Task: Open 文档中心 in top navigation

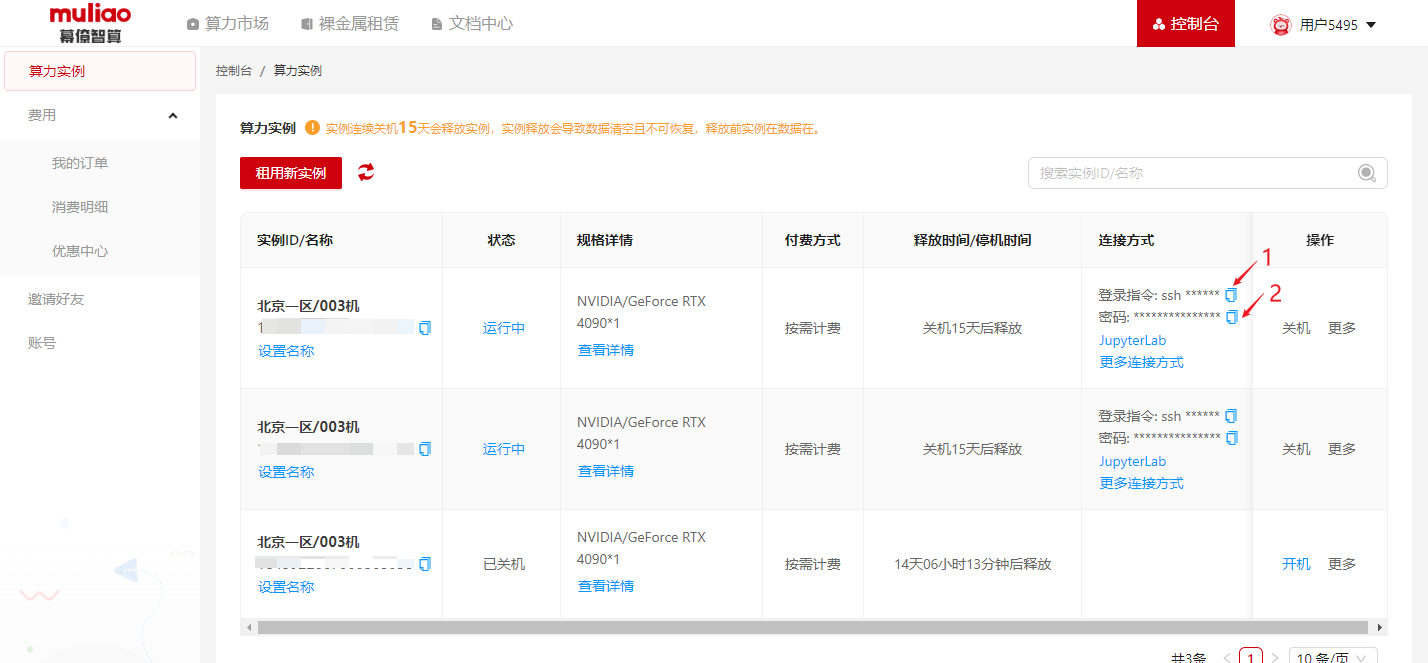Action: coord(471,23)
